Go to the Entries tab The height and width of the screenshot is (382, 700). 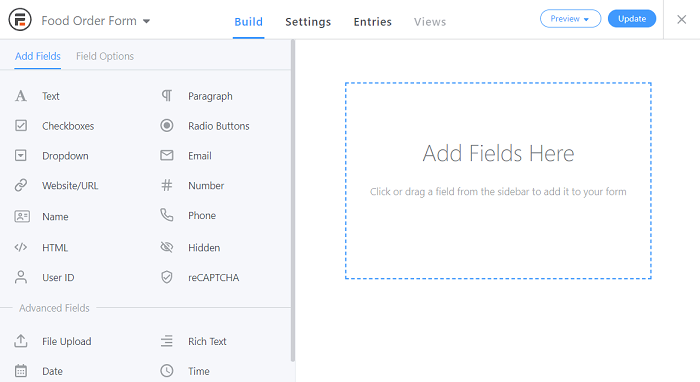[x=373, y=22]
